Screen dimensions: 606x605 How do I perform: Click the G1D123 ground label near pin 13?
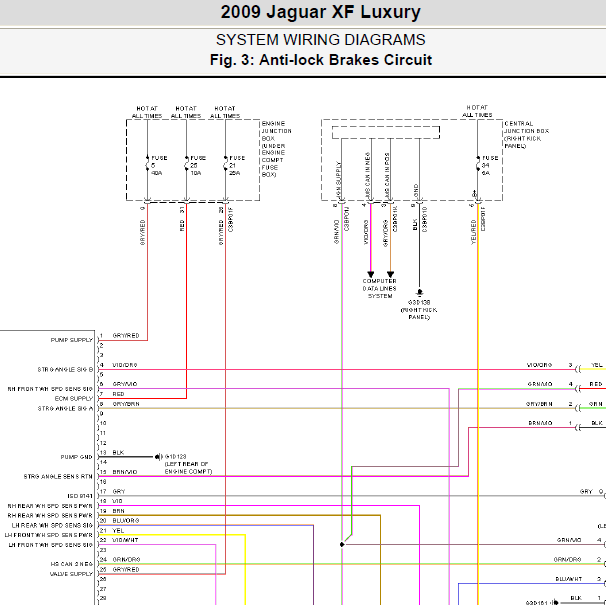click(x=188, y=464)
